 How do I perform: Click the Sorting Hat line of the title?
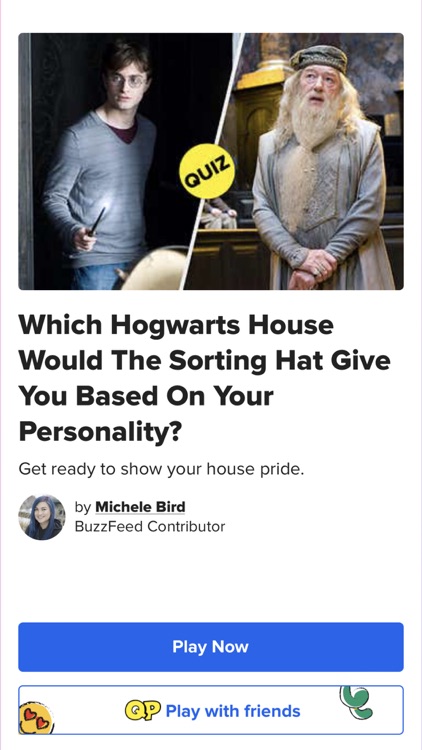tap(204, 360)
